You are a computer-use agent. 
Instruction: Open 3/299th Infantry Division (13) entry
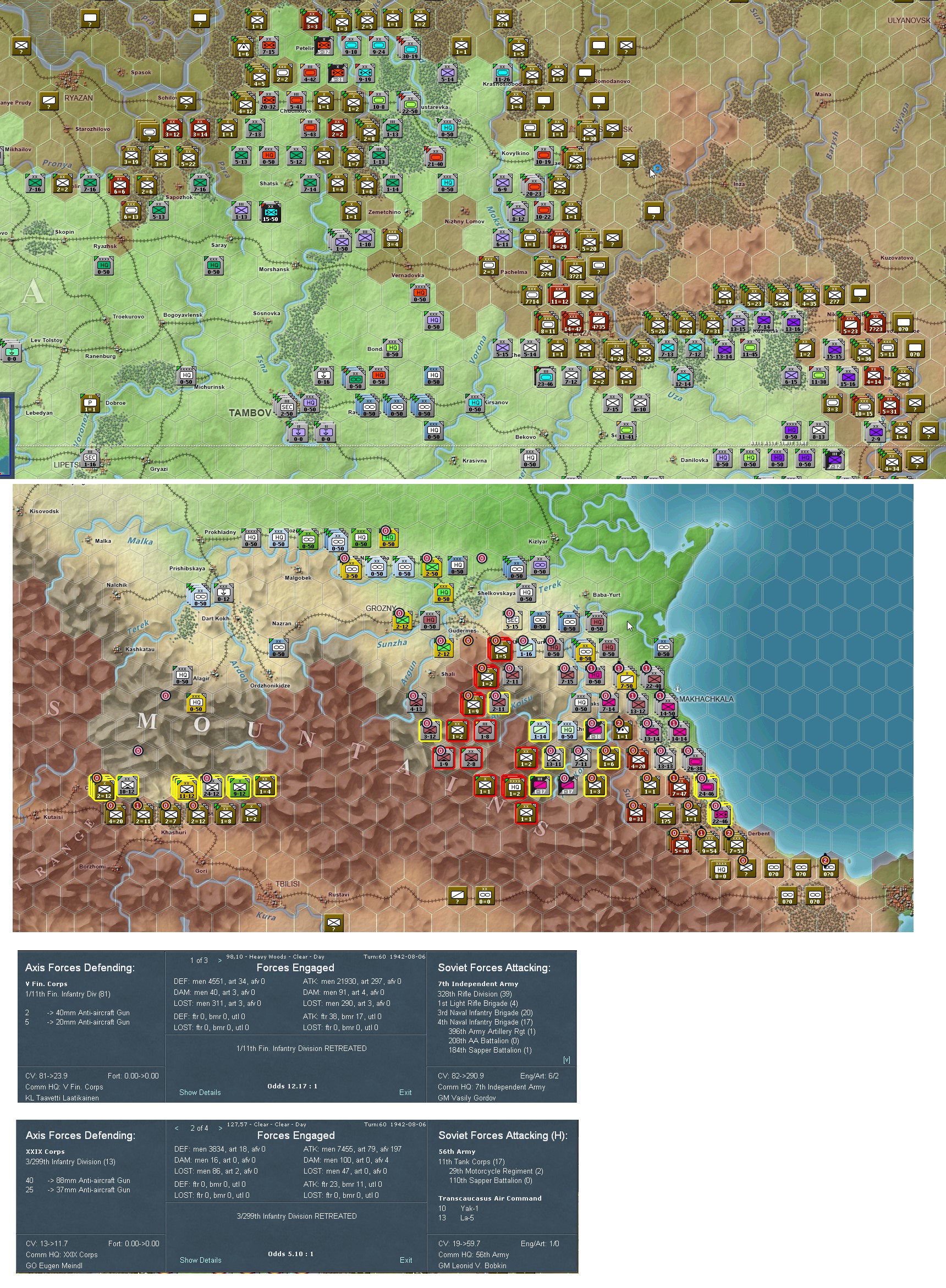pos(70,1162)
